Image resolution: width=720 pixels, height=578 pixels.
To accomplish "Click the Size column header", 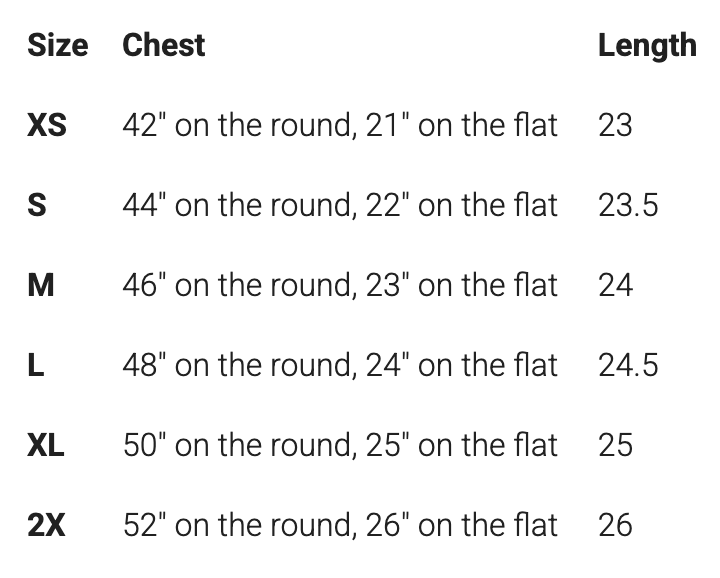I will [x=57, y=45].
